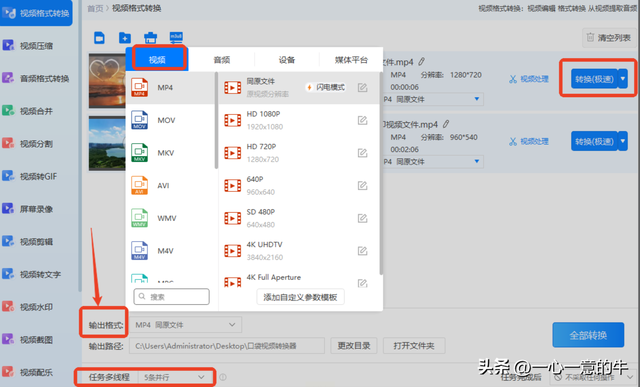Select MOV in the format list

pos(171,120)
